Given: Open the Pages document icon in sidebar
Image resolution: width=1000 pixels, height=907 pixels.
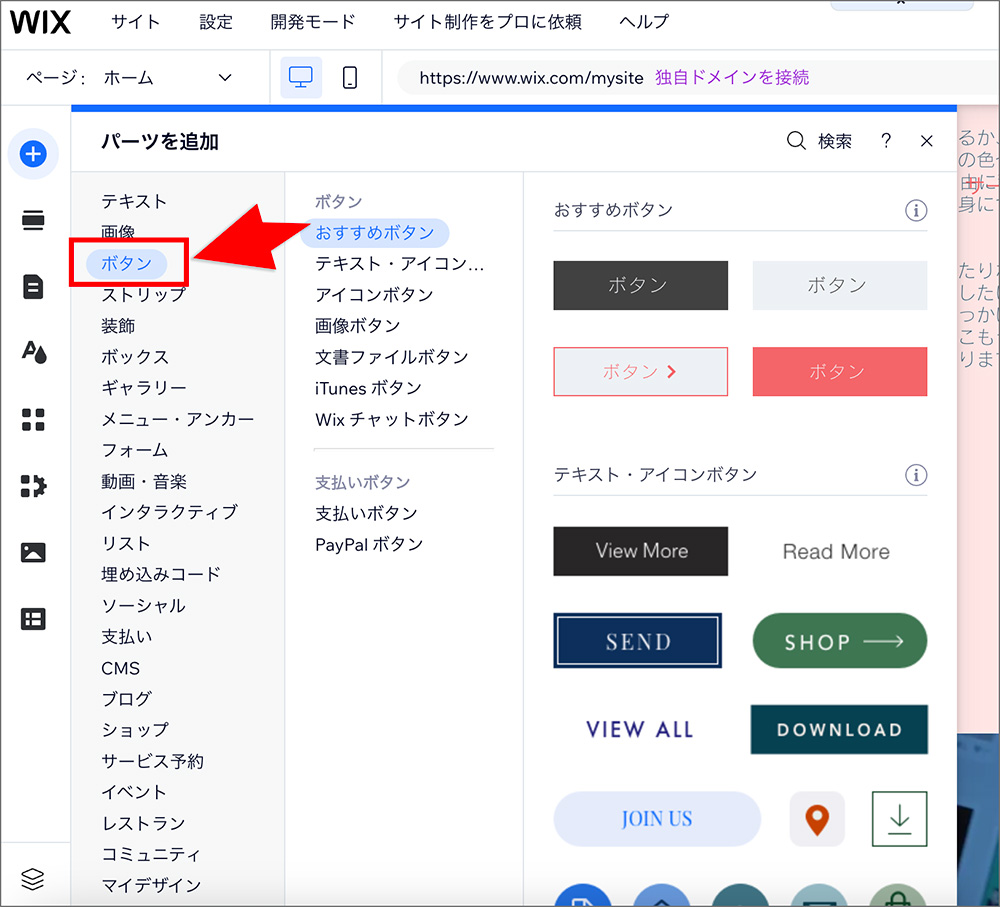Looking at the screenshot, I should (x=33, y=287).
